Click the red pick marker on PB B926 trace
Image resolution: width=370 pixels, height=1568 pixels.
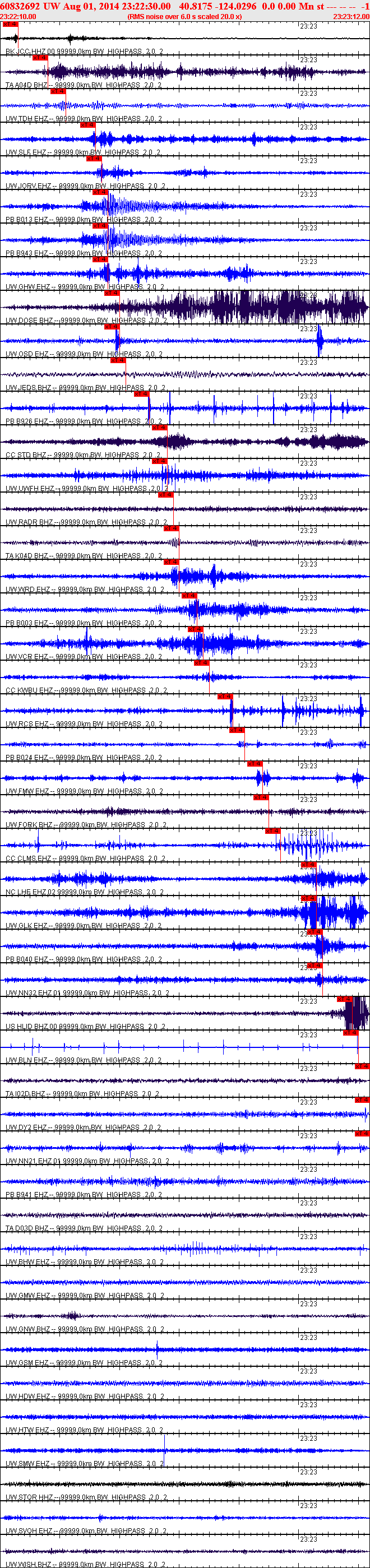pyautogui.click(x=142, y=394)
